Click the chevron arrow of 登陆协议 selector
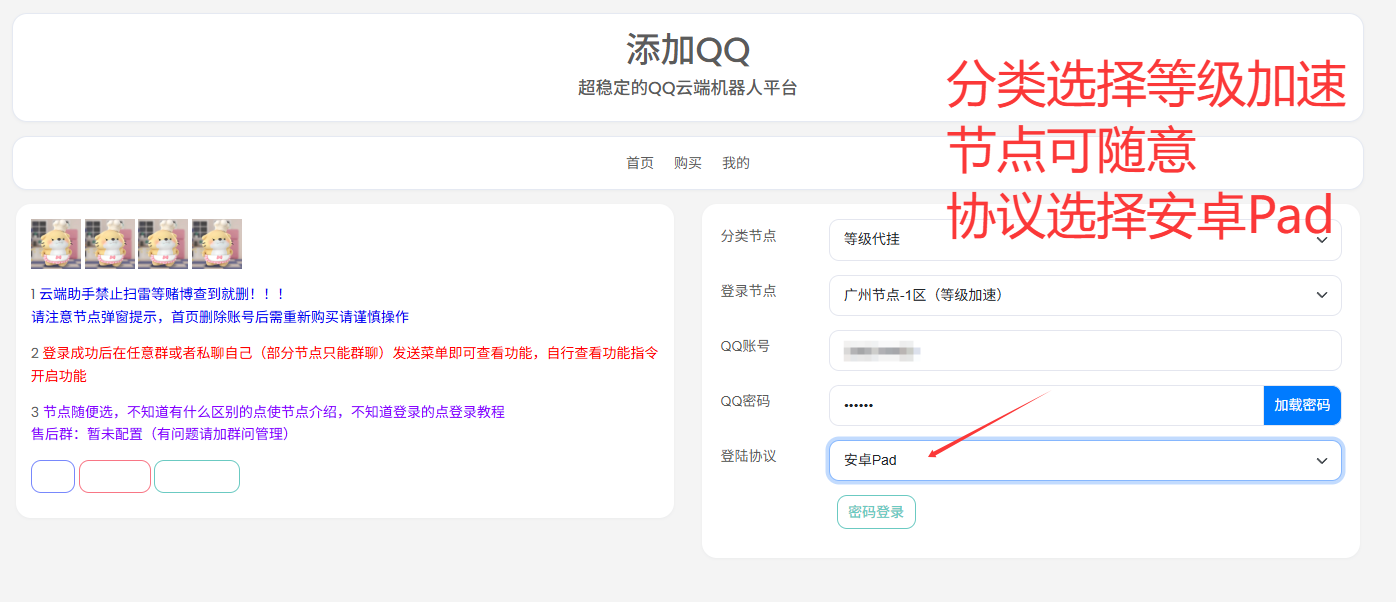 click(x=1321, y=460)
